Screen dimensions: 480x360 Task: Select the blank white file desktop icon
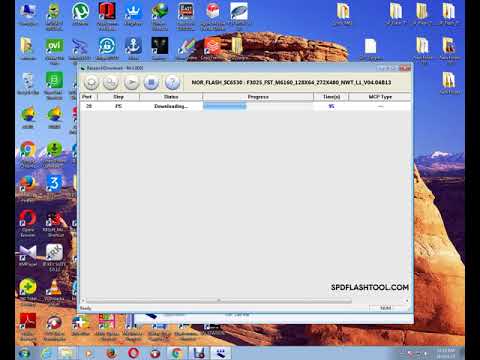(370, 49)
